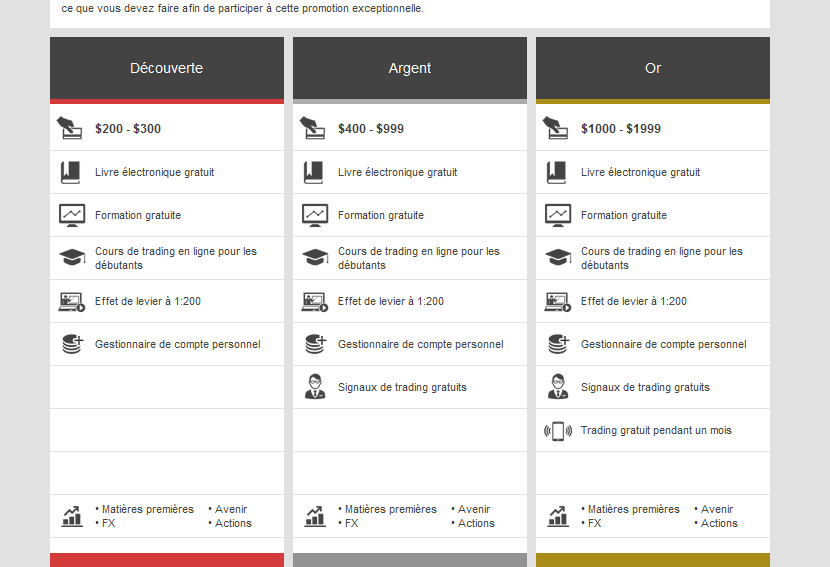
Task: Click the monitor chart icon in Argent column
Action: tap(315, 215)
